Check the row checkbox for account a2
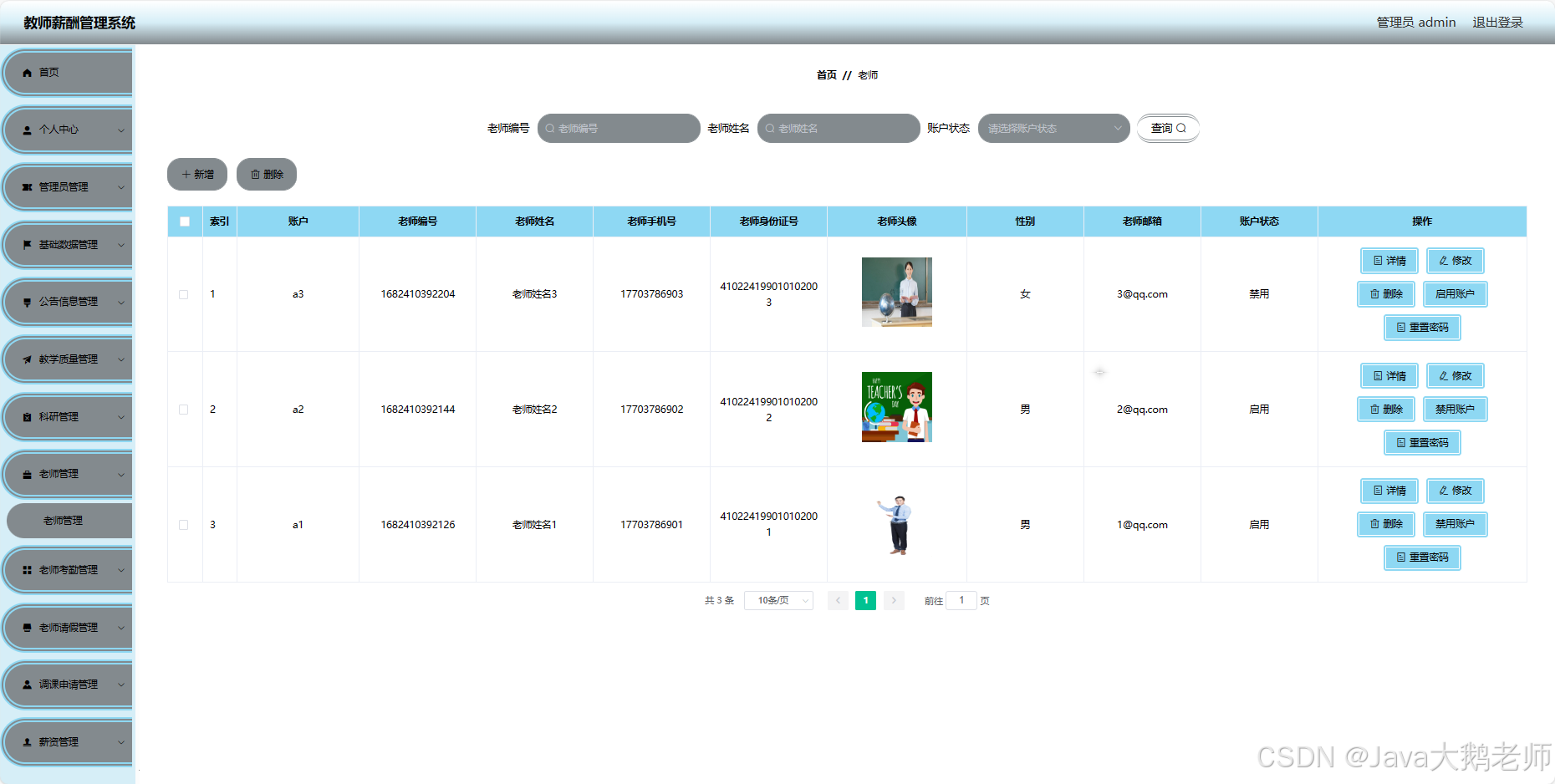 [183, 410]
